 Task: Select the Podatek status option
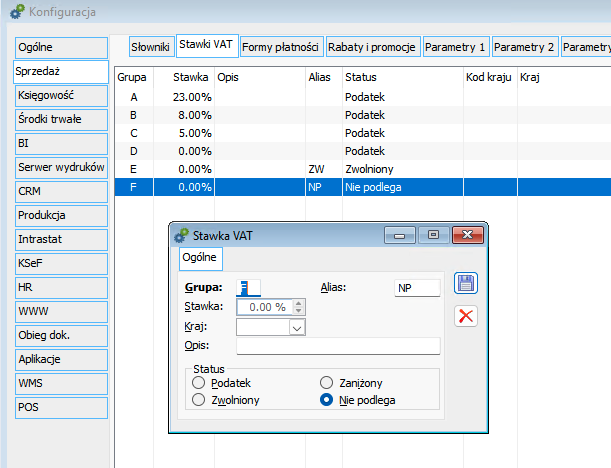[x=197, y=383]
